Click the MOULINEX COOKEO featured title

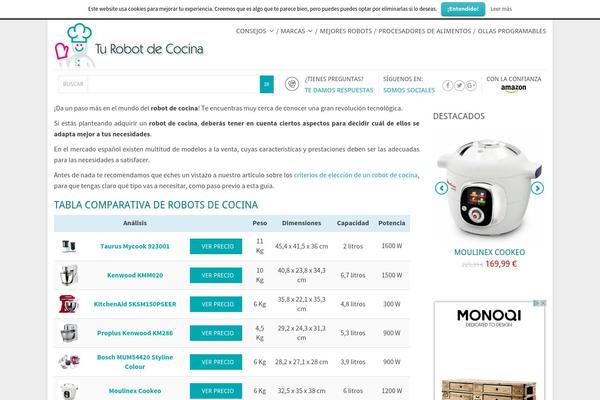(489, 252)
